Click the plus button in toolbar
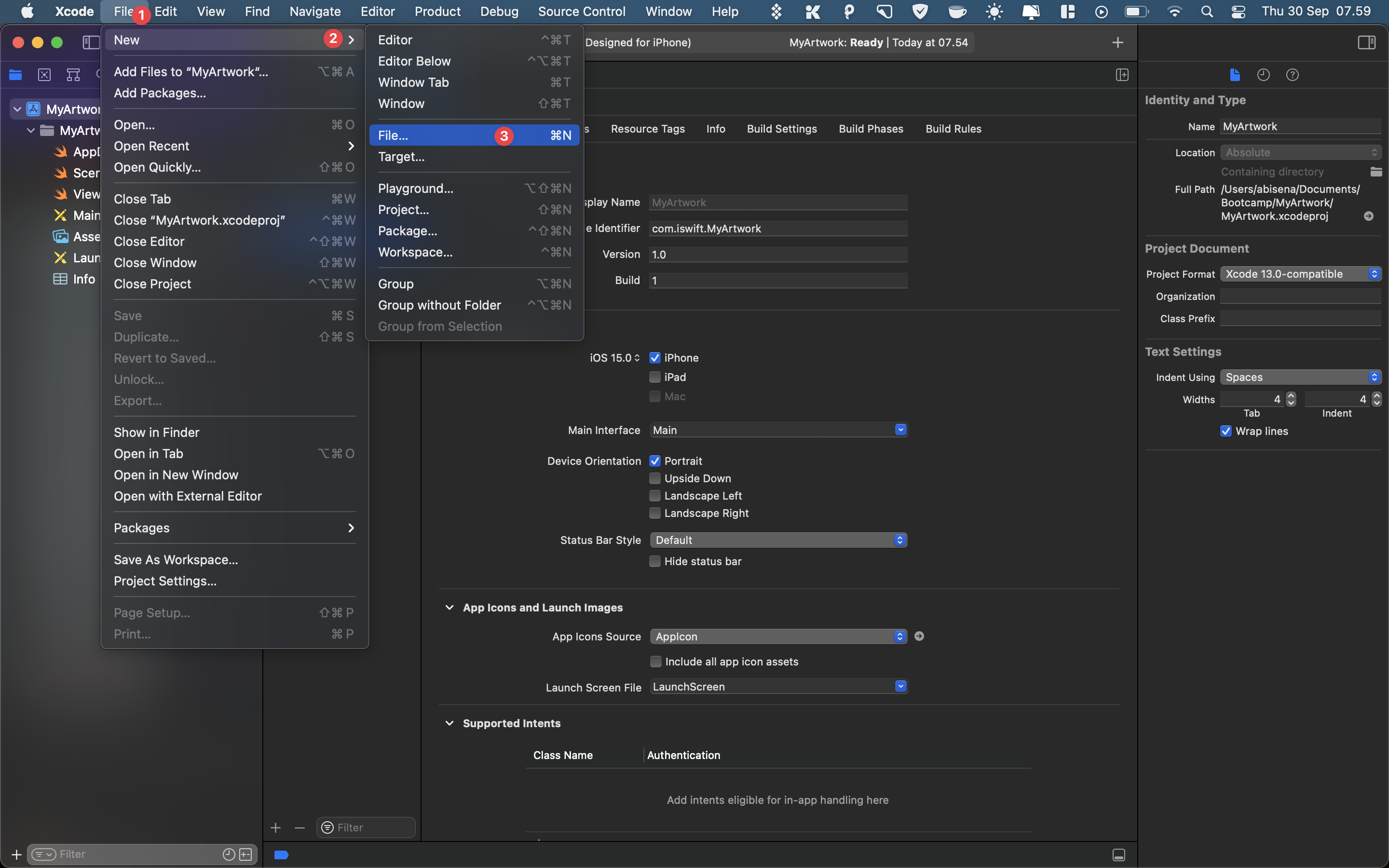This screenshot has width=1389, height=868. [1117, 42]
